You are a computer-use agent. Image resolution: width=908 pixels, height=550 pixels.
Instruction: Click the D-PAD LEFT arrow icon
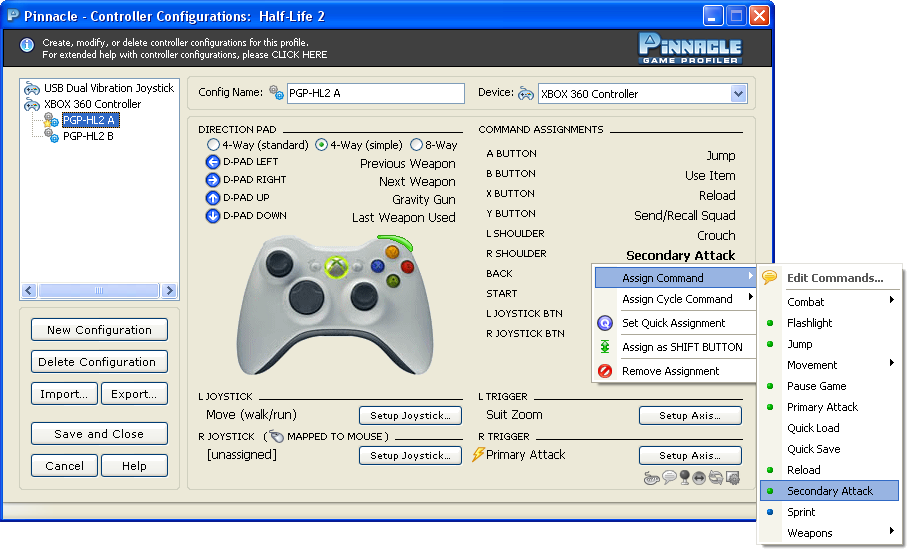(213, 162)
